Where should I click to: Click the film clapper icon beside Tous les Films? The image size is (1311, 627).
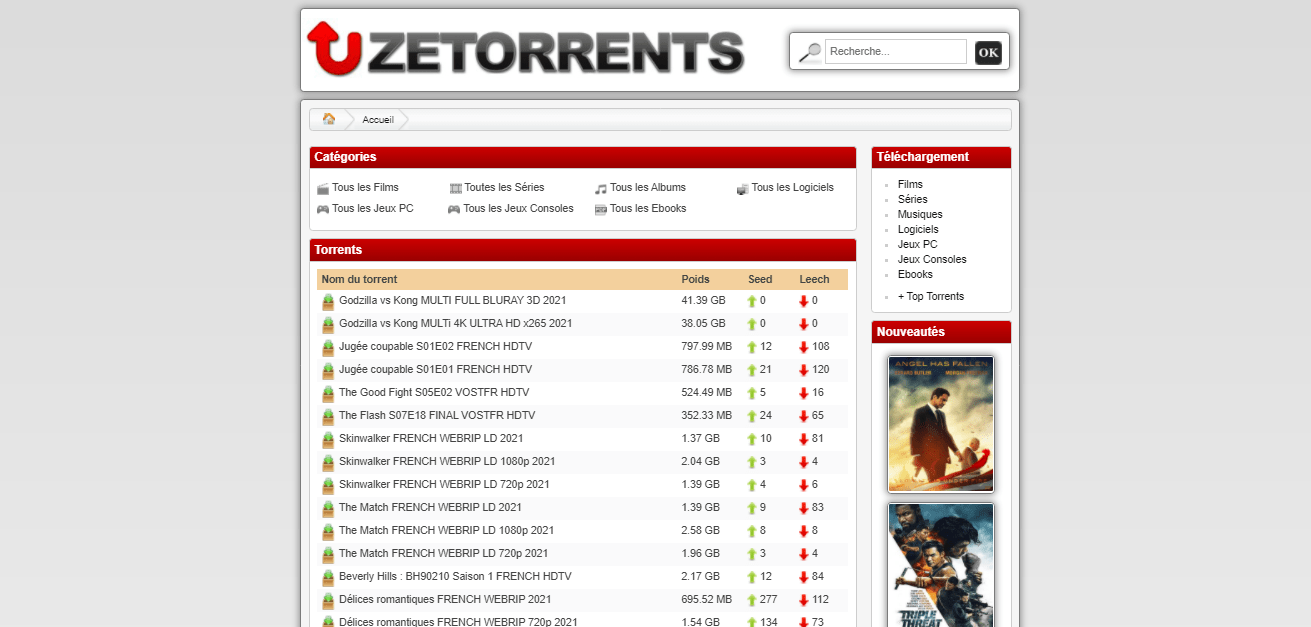coord(323,188)
